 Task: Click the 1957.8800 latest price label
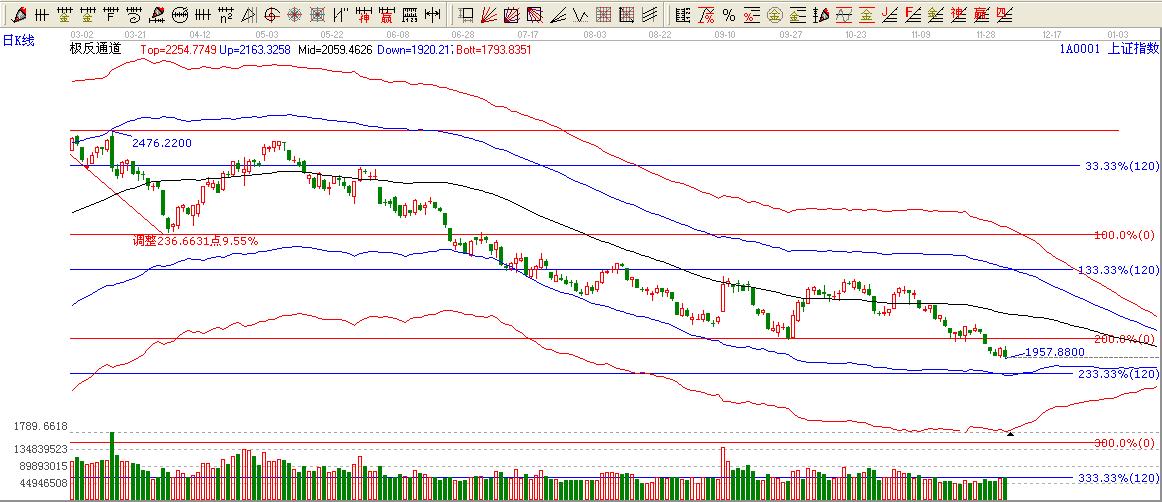tap(1056, 352)
